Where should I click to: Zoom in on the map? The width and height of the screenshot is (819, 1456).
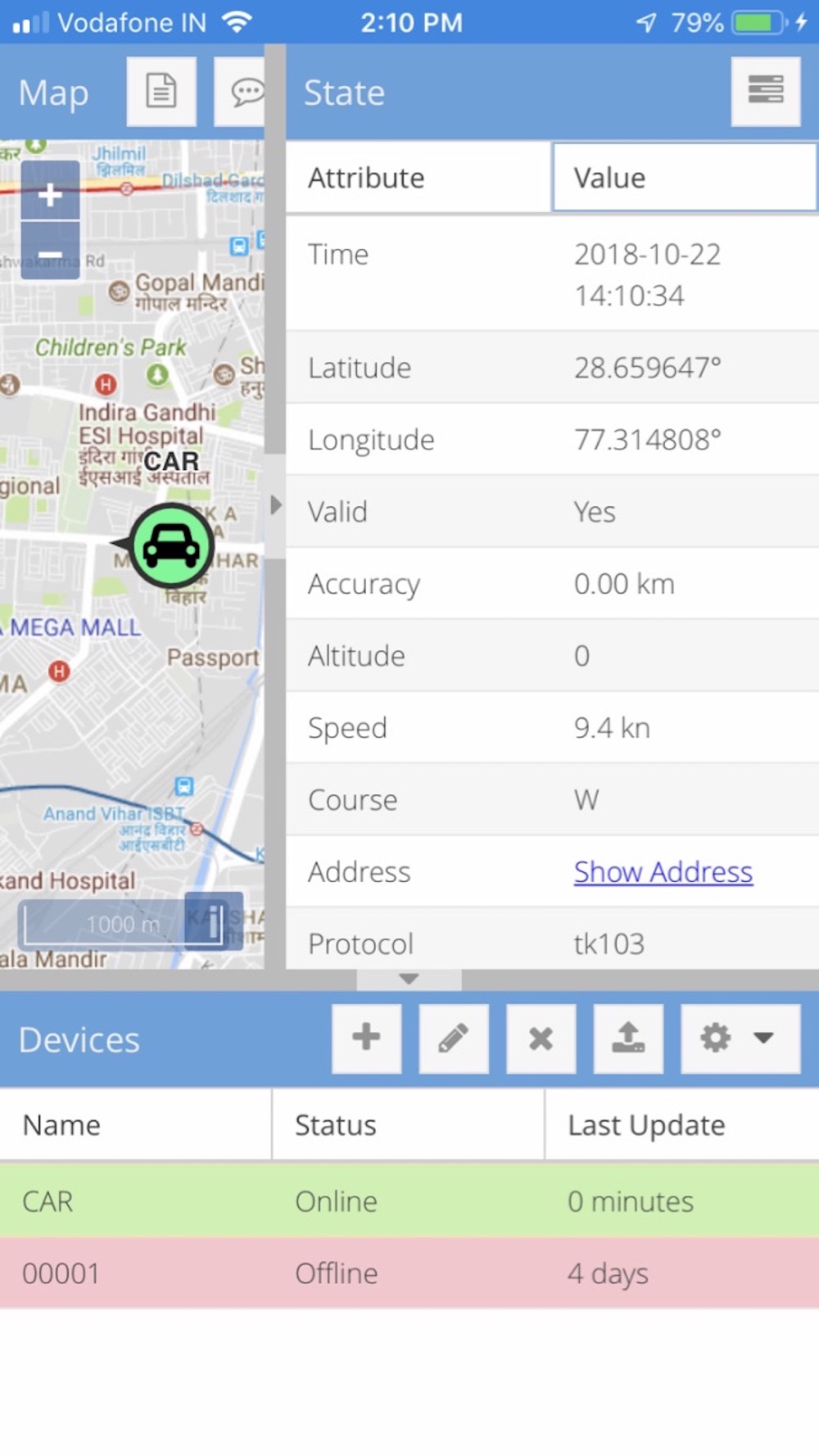coord(50,193)
